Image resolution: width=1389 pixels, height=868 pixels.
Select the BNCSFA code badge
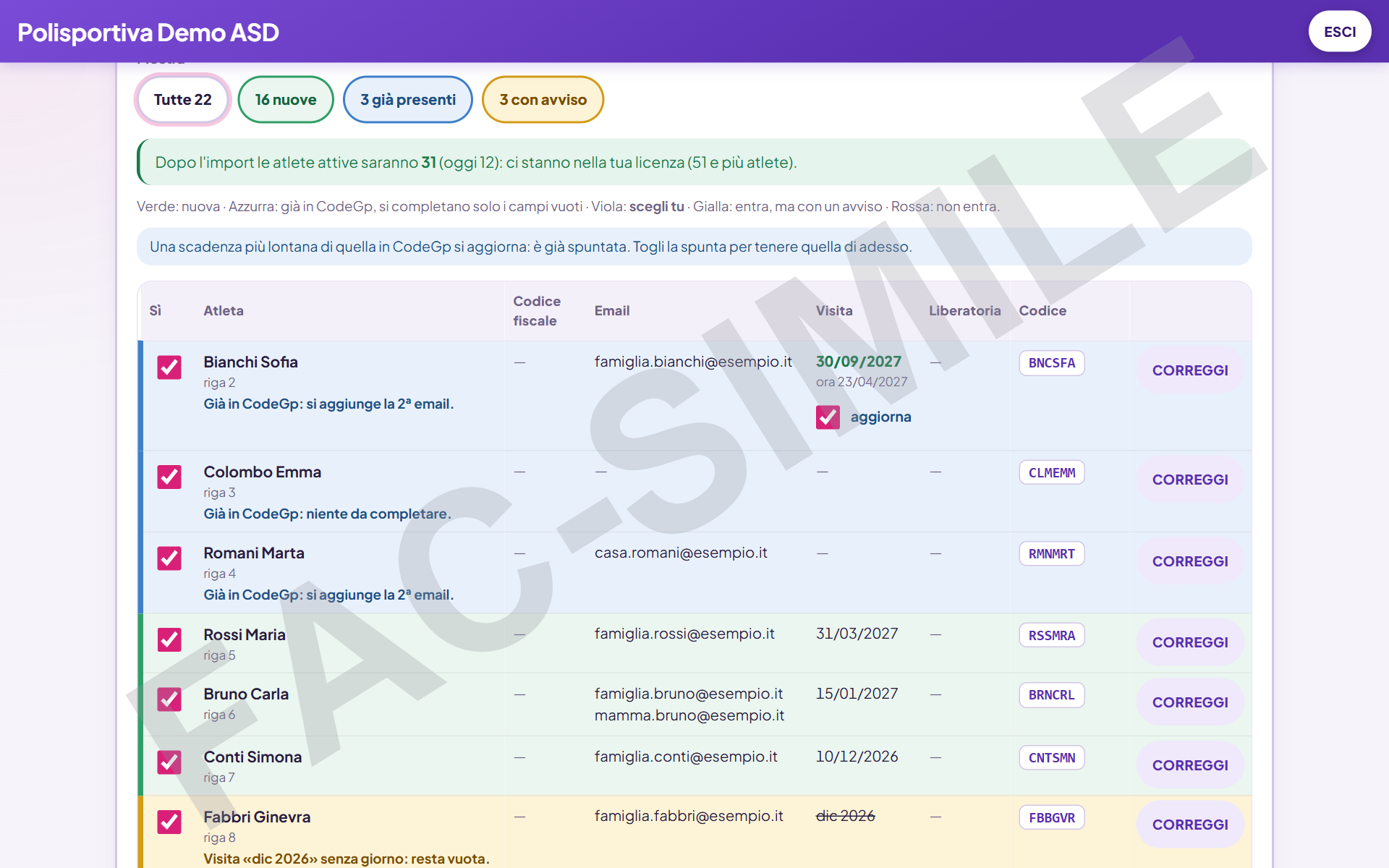[x=1052, y=363]
